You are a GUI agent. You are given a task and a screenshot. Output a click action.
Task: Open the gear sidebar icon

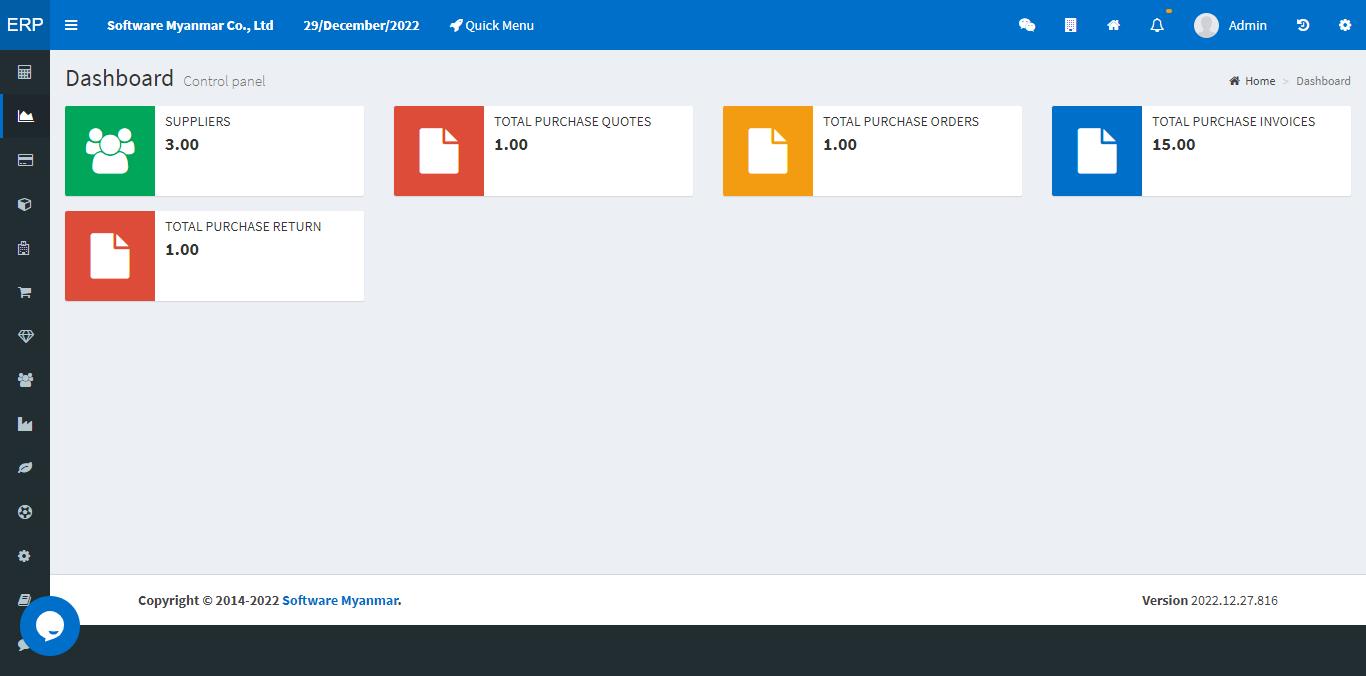tap(25, 556)
